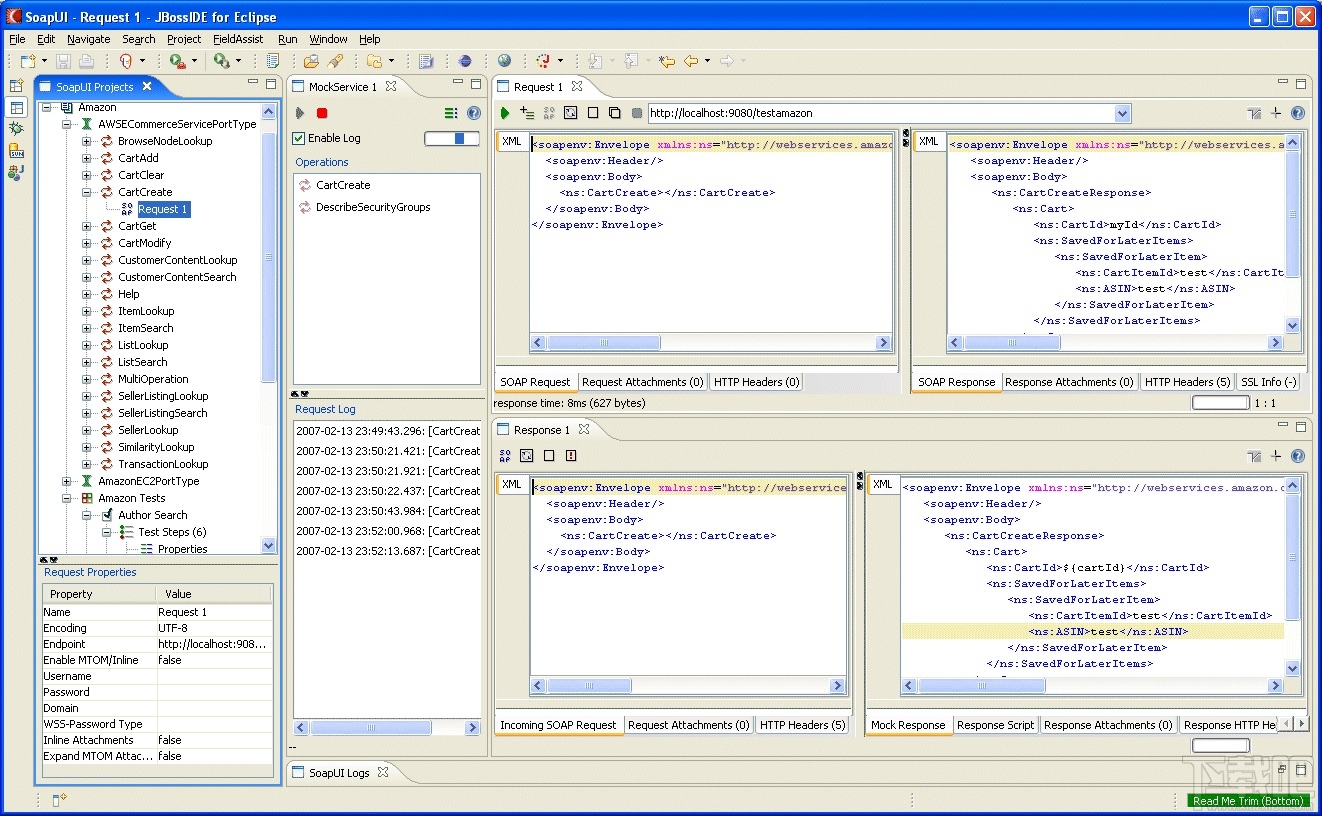
Task: Submit the request to the testamazon endpoint
Action: 505,113
